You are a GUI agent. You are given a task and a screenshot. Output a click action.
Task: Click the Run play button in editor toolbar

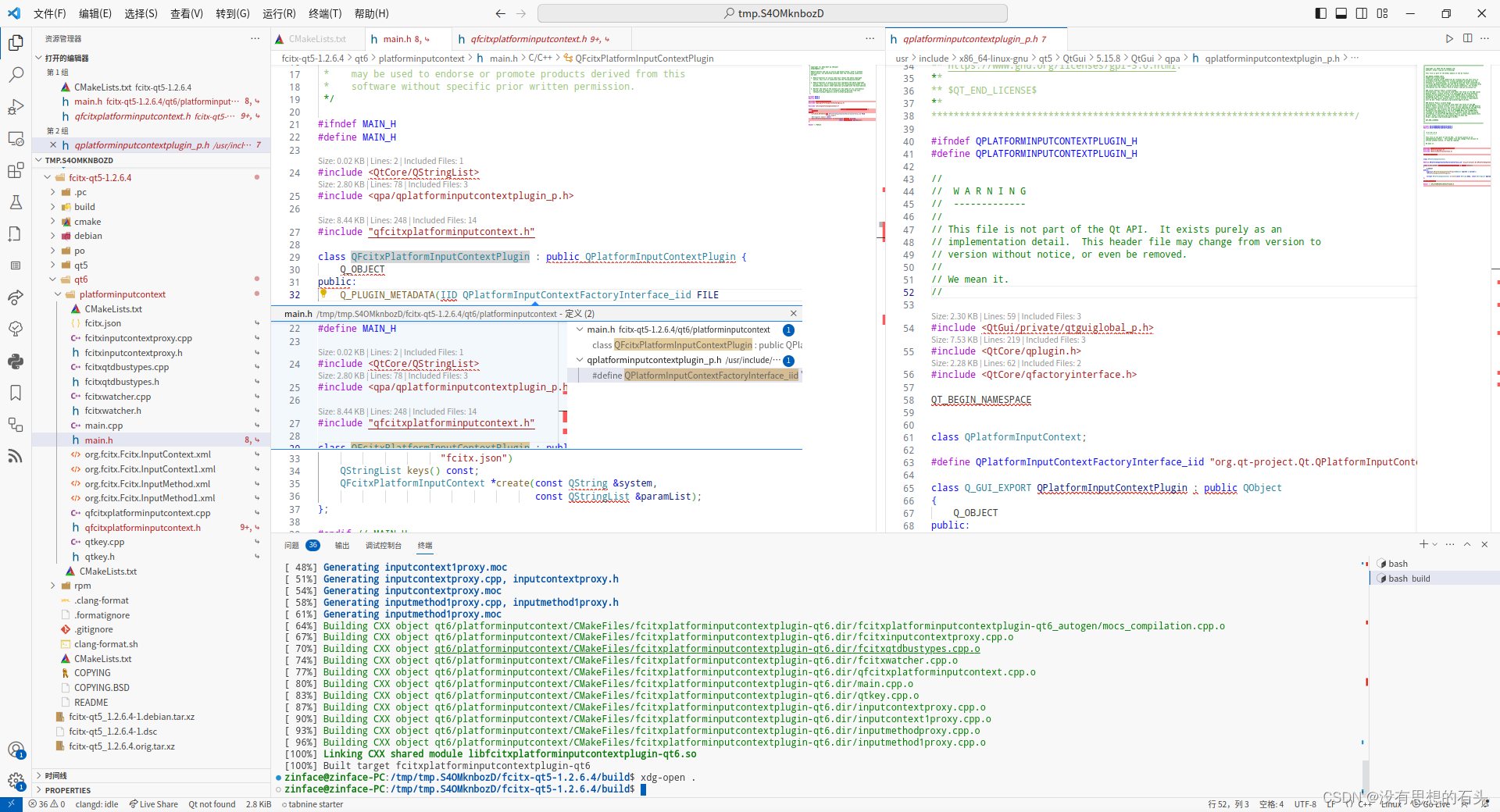pyautogui.click(x=1449, y=38)
